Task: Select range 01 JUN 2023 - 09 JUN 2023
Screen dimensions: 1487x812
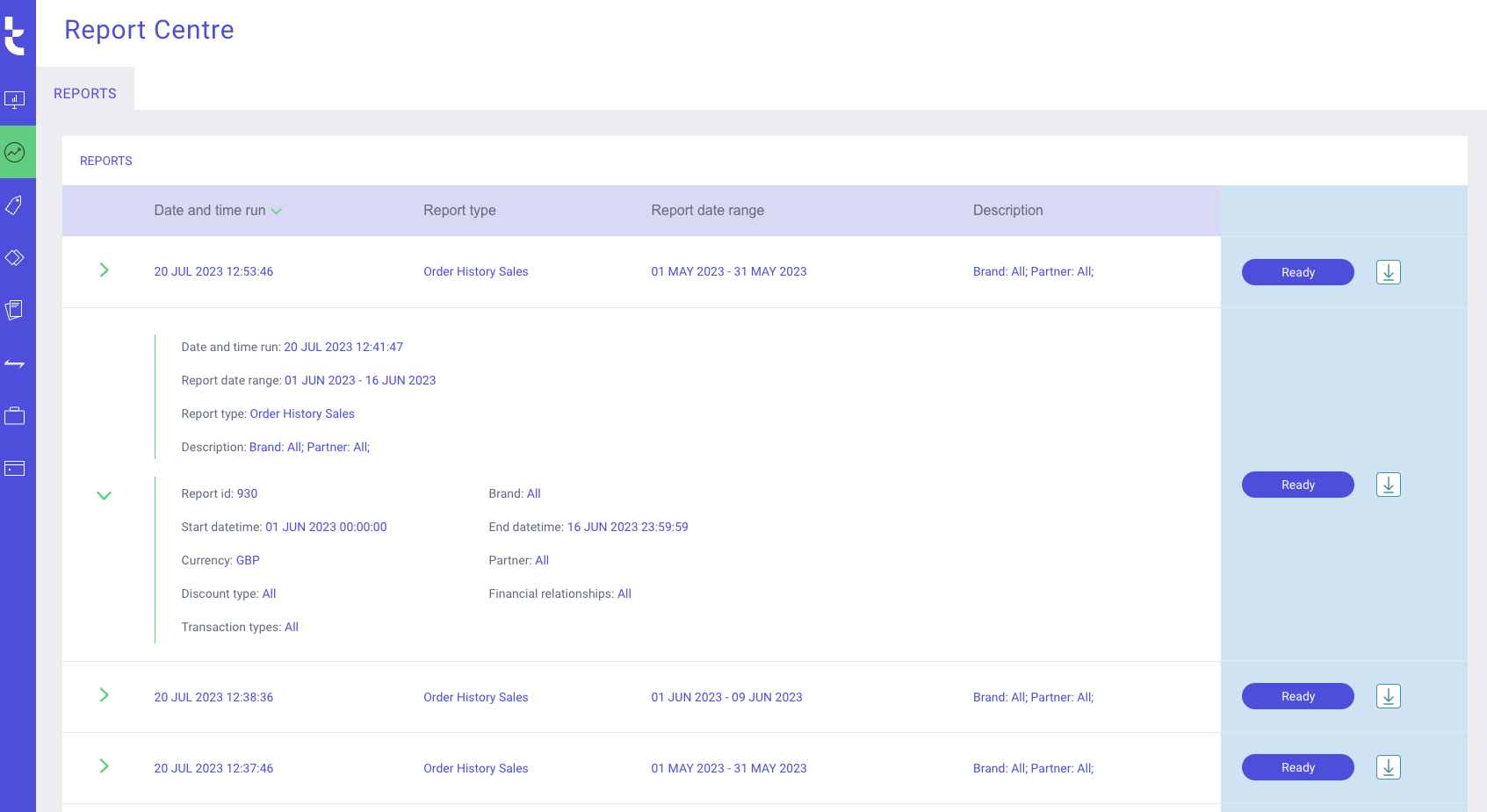Action: (x=726, y=697)
